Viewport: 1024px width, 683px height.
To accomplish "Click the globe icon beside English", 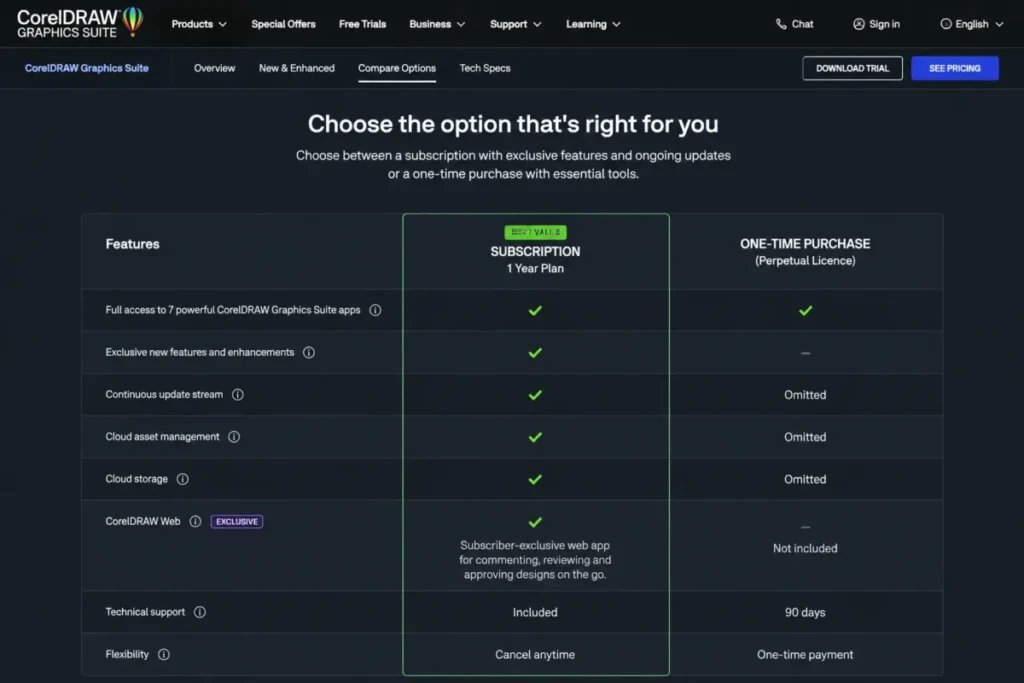I will click(946, 24).
